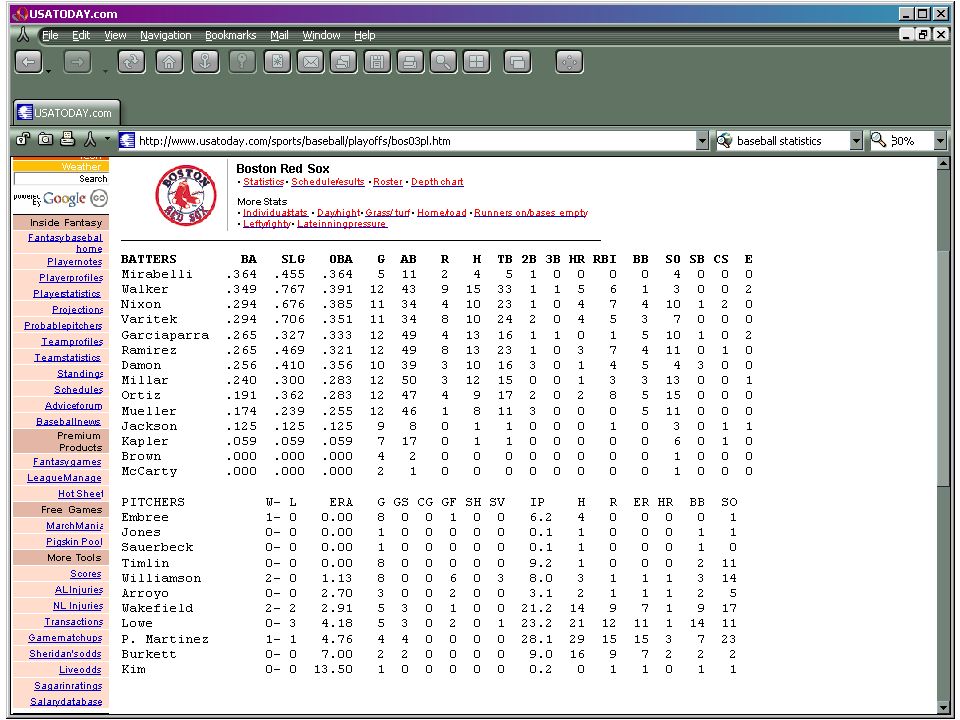Click the Boston Red Sox logo image
This screenshot has width=960, height=720.
tap(186, 195)
